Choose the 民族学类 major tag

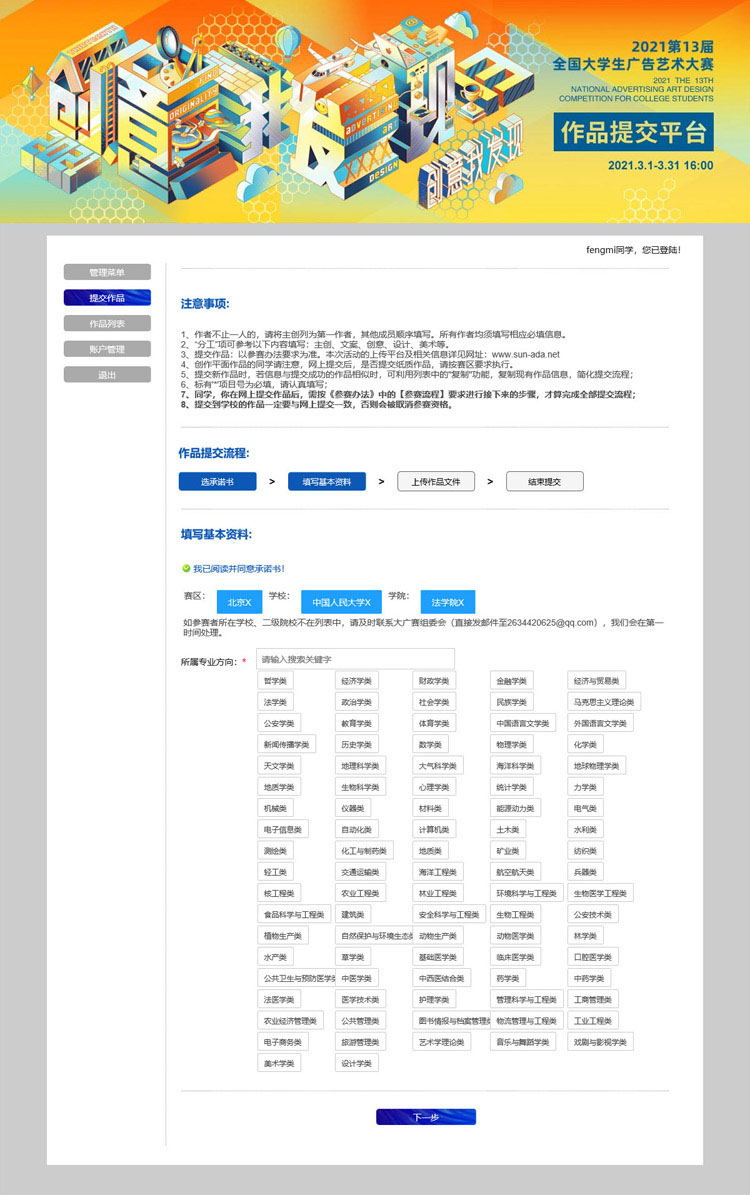[x=512, y=703]
